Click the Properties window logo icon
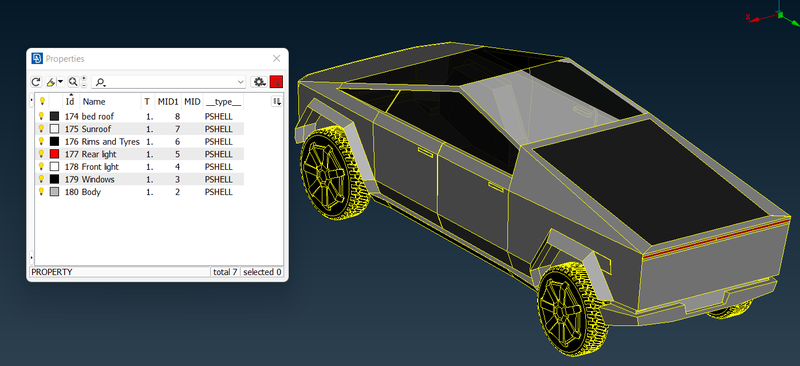 click(37, 59)
